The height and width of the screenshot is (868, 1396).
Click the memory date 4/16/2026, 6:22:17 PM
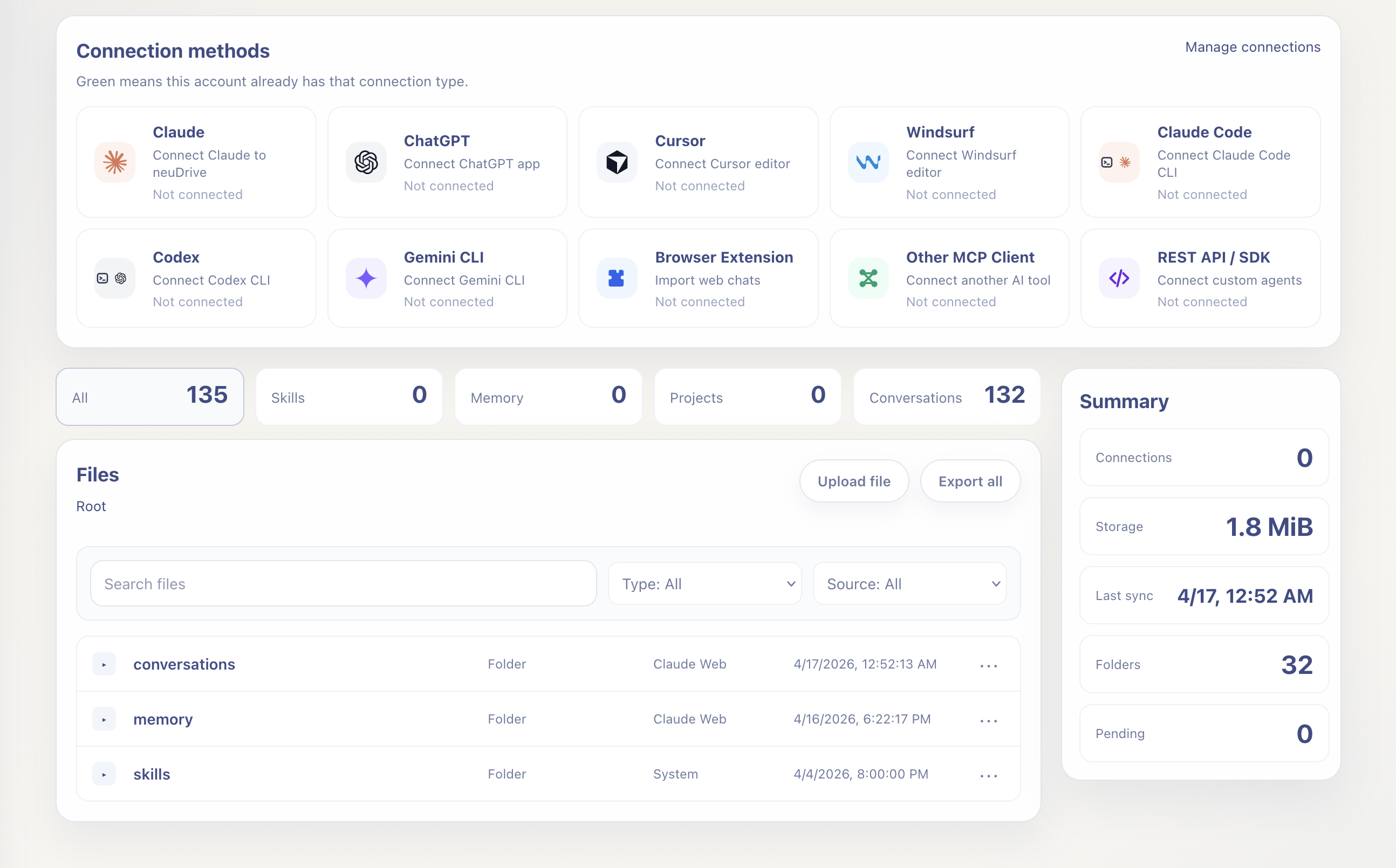click(862, 719)
